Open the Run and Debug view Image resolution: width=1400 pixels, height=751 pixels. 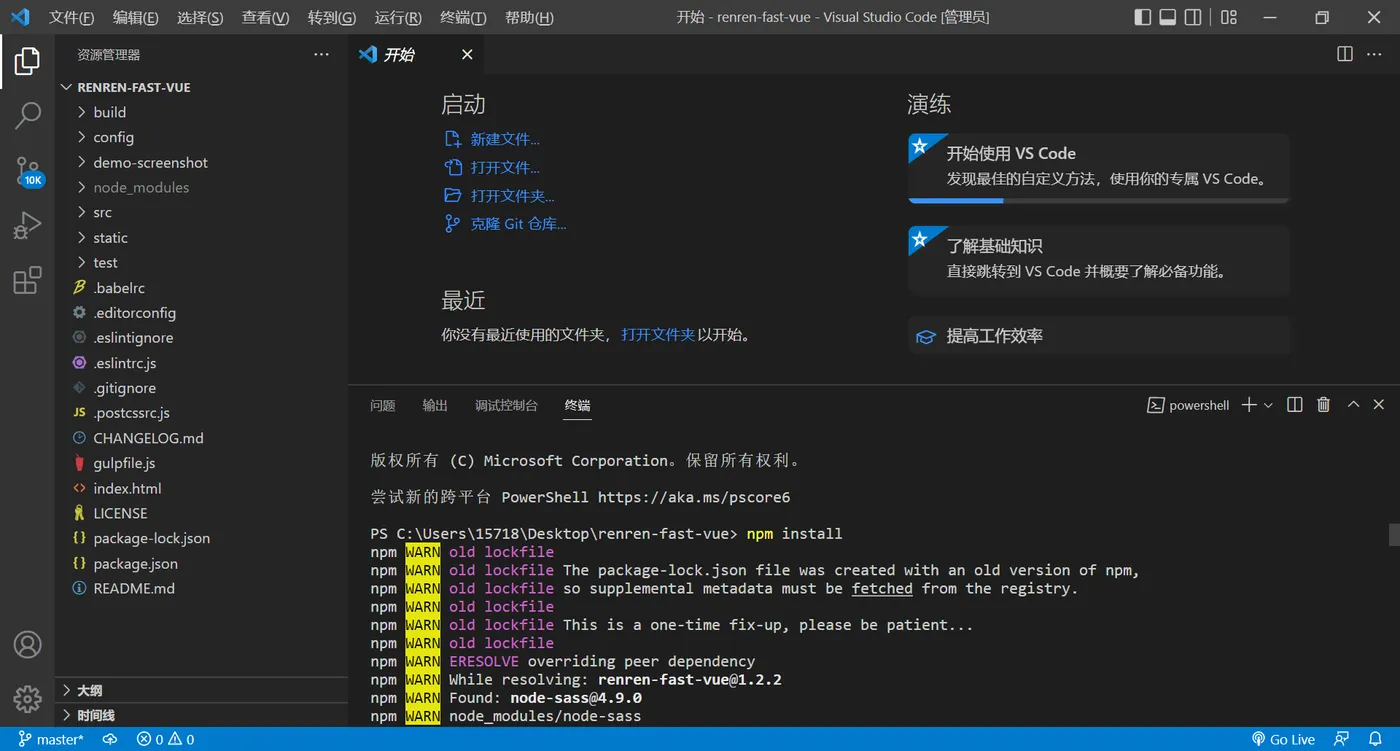coord(27,225)
